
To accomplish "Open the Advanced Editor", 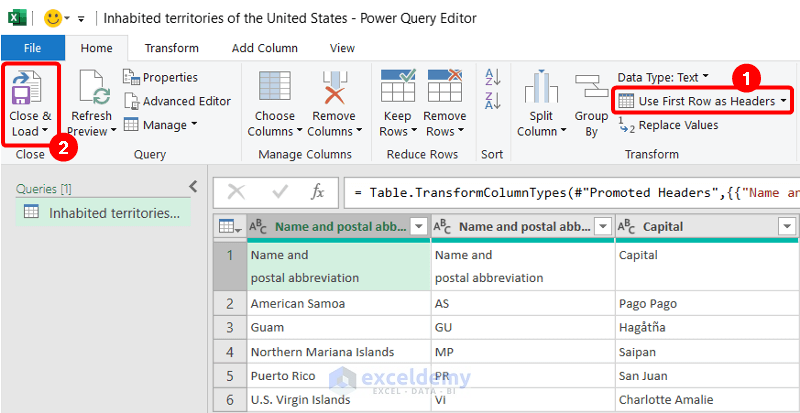I will [178, 101].
